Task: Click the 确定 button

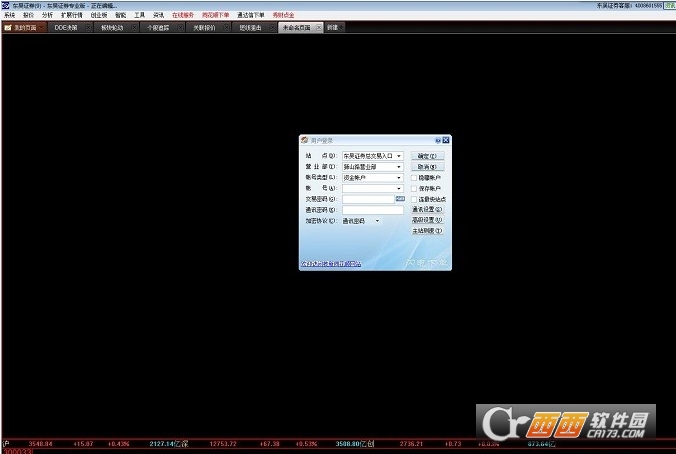Action: [427, 156]
